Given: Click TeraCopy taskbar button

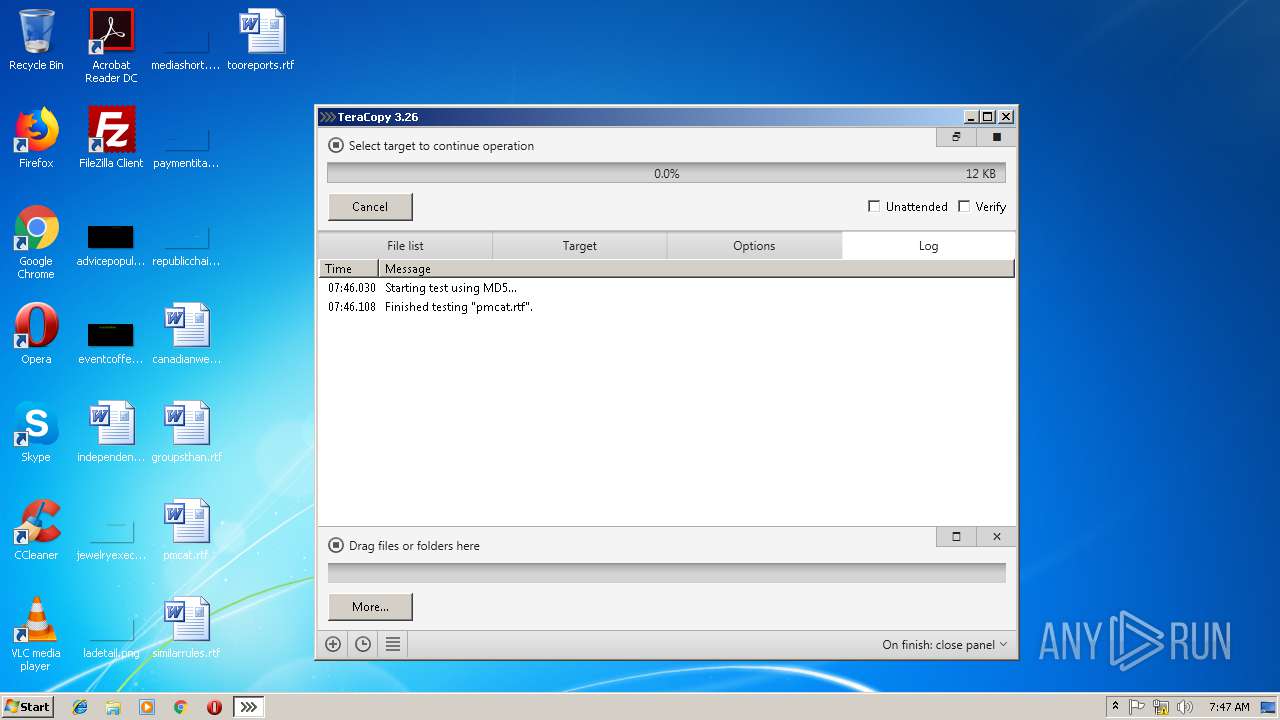Looking at the screenshot, I should [x=248, y=707].
